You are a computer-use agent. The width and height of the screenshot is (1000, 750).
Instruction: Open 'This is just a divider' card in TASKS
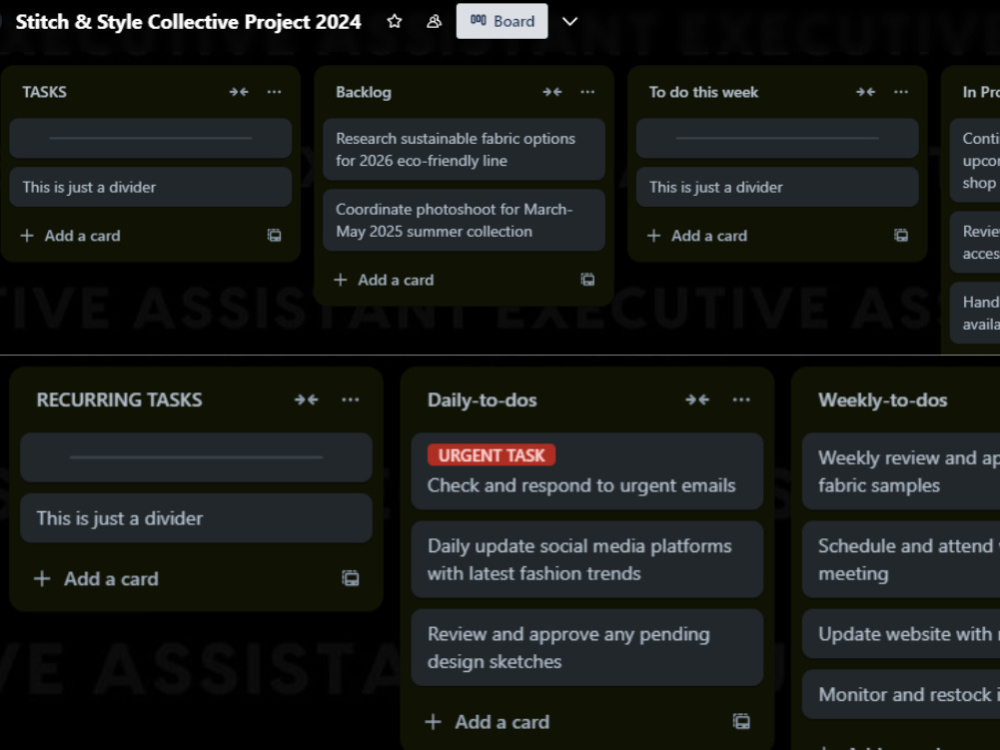point(151,187)
